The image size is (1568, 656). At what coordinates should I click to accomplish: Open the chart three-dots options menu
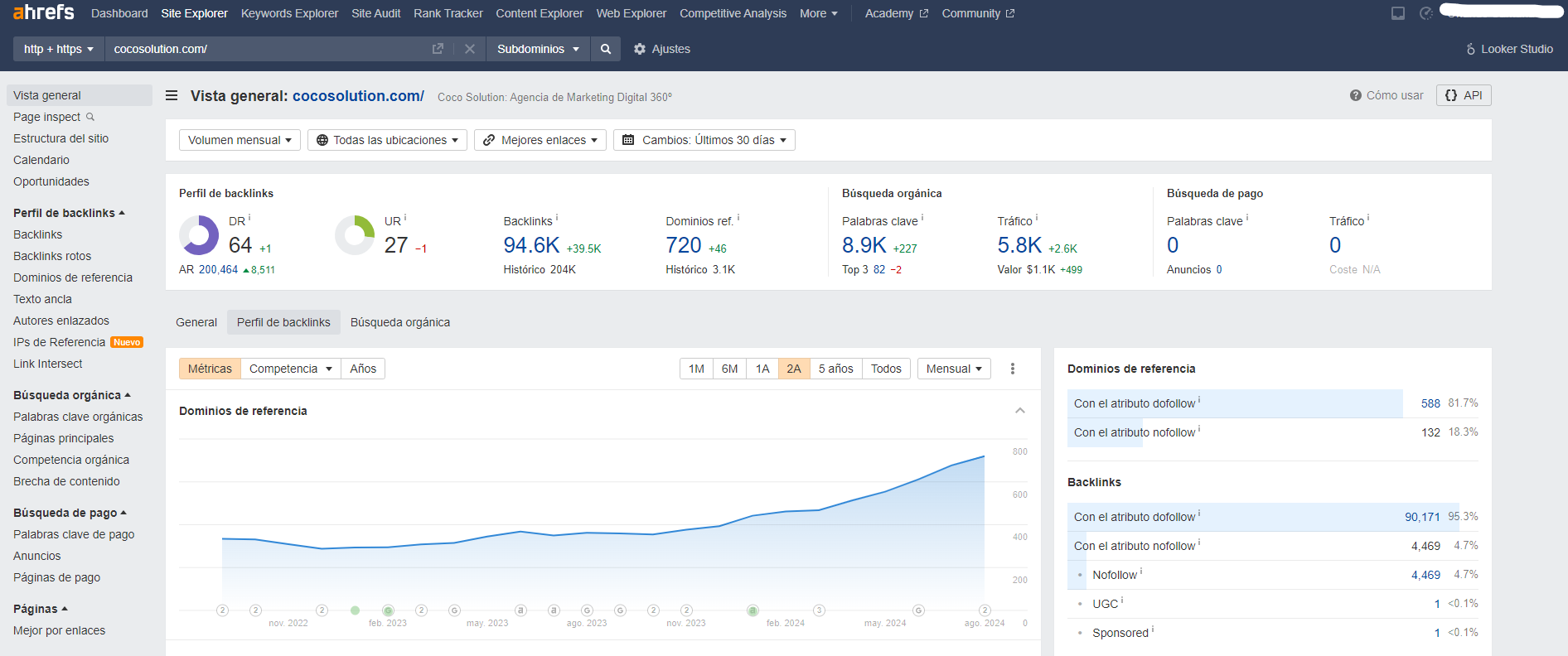pyautogui.click(x=1013, y=369)
